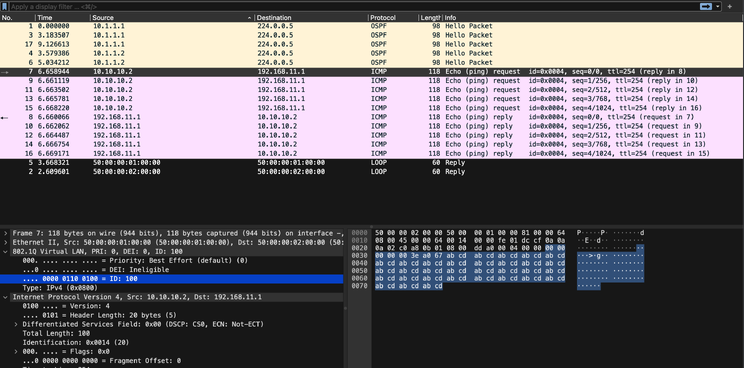The image size is (744, 368).
Task: Select ICMP echo request packet 7
Action: 372,72
